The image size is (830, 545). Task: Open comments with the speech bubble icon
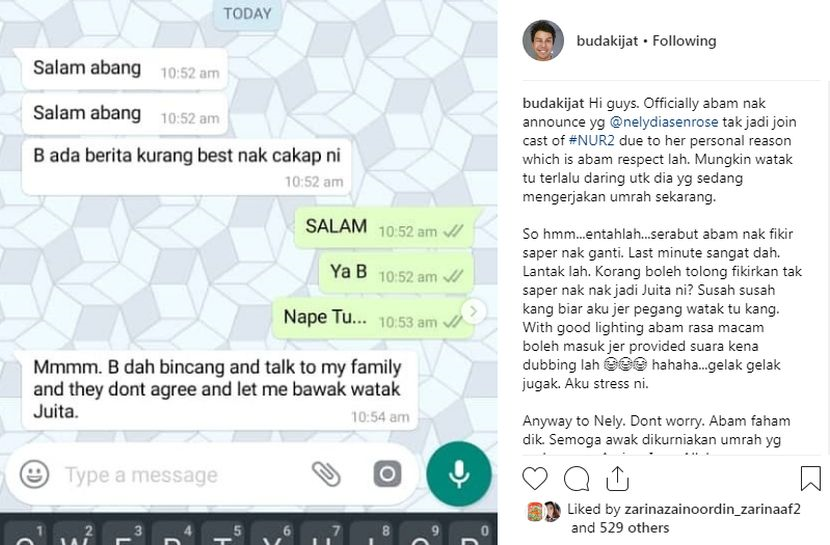click(x=576, y=478)
